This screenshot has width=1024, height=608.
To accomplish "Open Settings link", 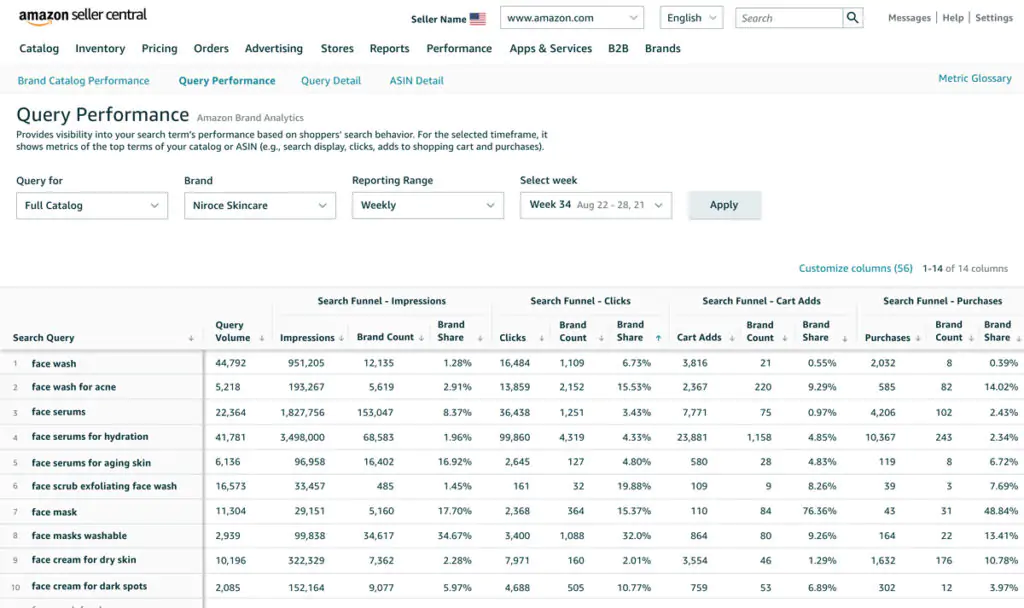I will click(x=994, y=18).
